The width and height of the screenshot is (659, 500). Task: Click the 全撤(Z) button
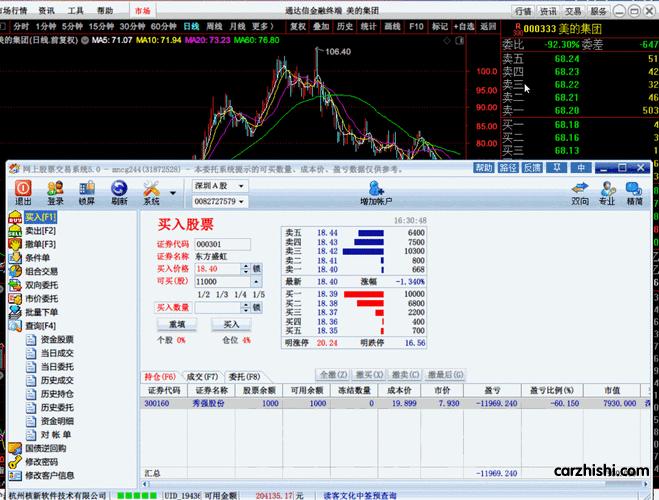[333, 374]
